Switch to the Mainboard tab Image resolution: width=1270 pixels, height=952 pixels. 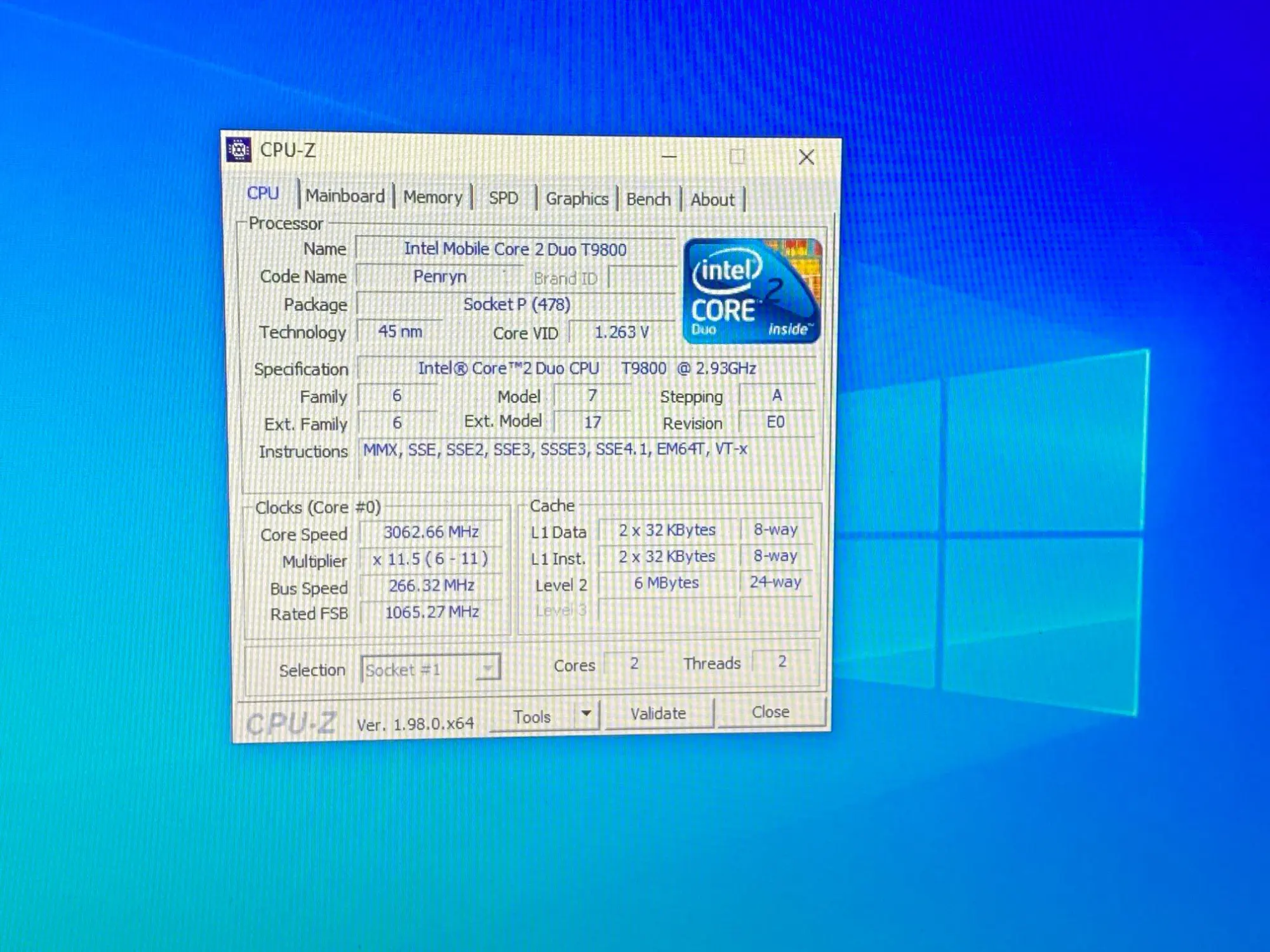coord(345,196)
